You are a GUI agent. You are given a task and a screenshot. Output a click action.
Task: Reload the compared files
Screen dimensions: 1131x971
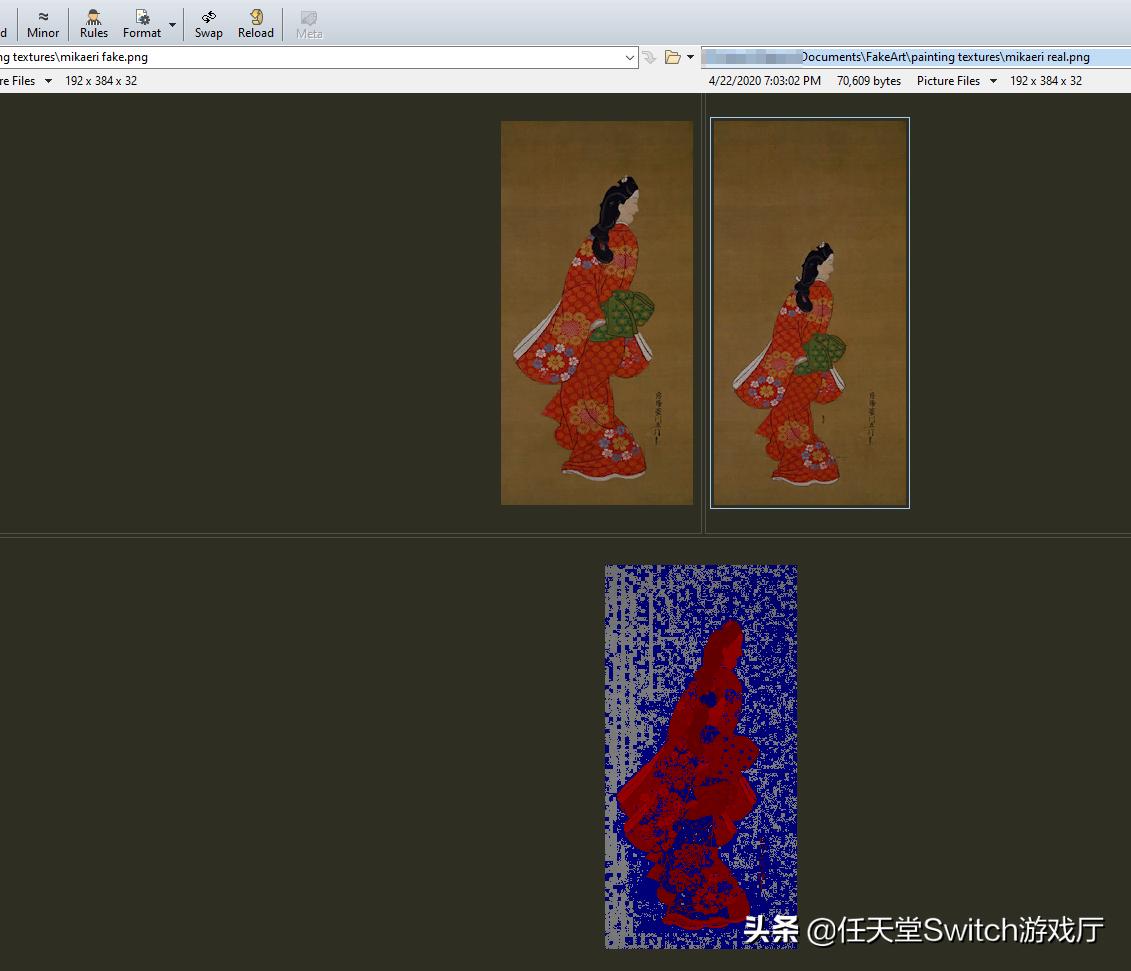click(256, 24)
